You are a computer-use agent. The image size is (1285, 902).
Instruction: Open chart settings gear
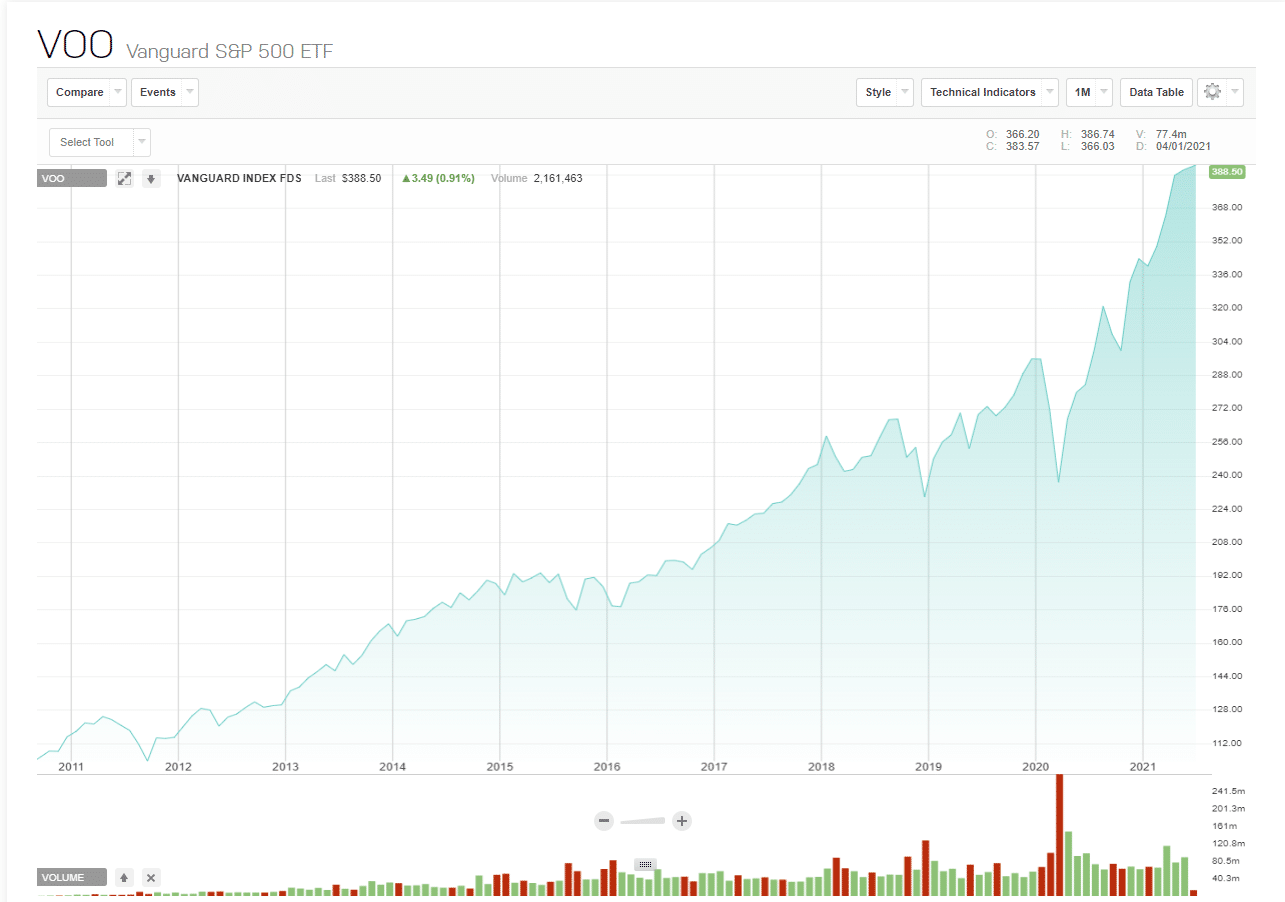[x=1222, y=92]
